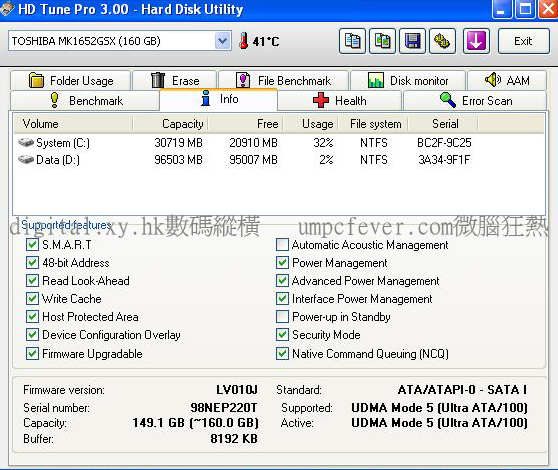Viewport: 558px width, 470px height.
Task: Toggle Interface Power Management checkbox
Action: pos(283,299)
